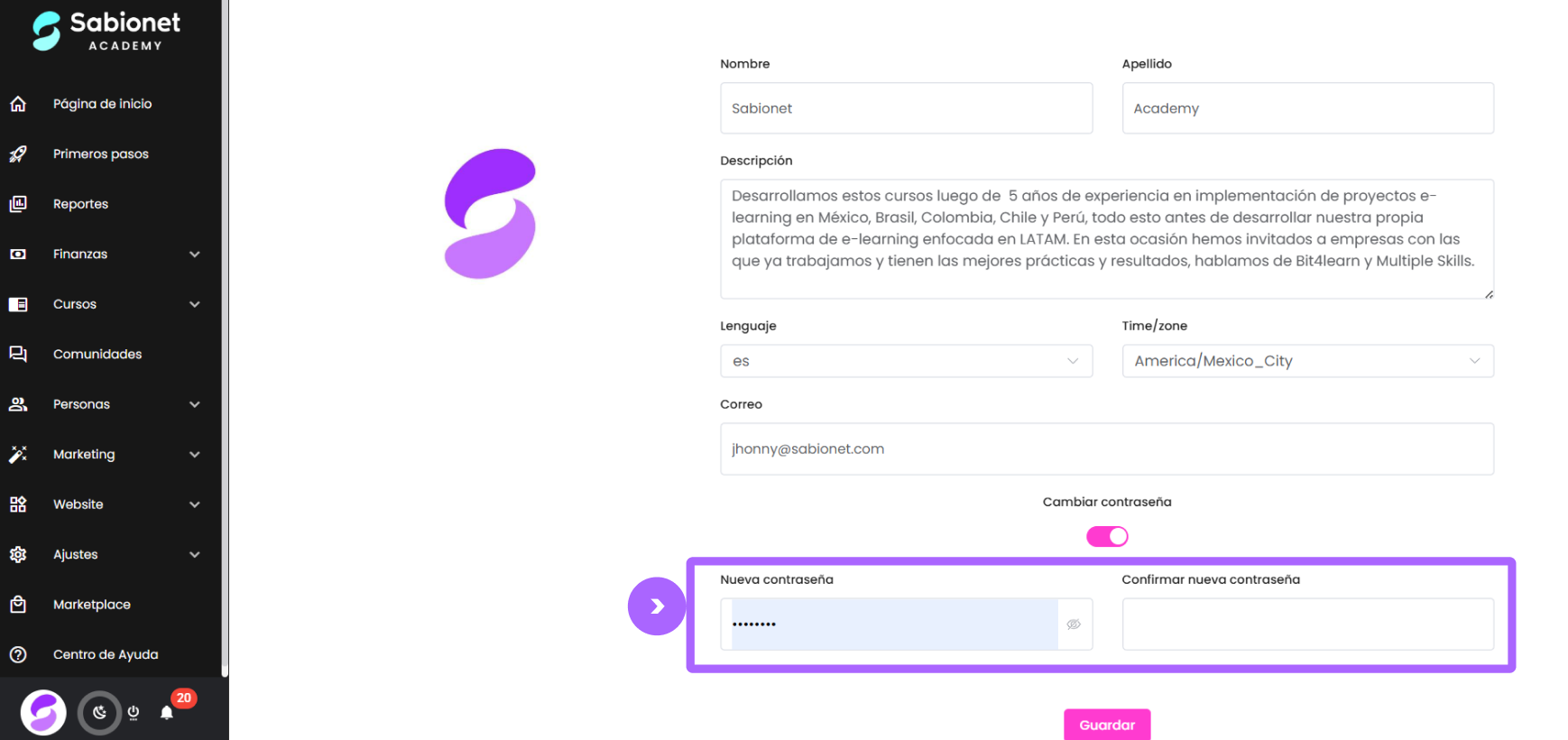1568x740 pixels.
Task: Open Reportes via its chart icon
Action: pyautogui.click(x=18, y=204)
